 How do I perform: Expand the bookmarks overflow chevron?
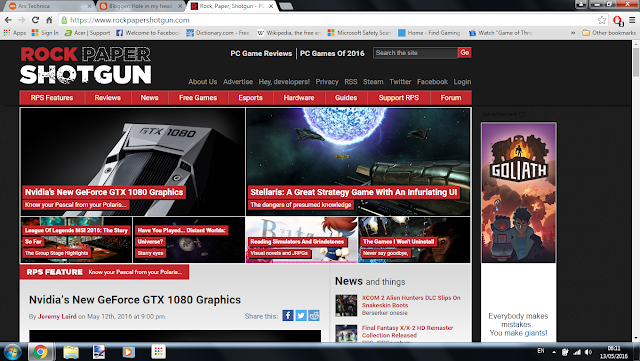(573, 33)
